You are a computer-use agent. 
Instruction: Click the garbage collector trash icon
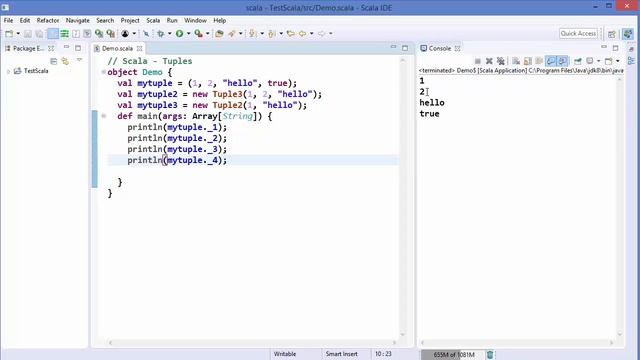[490, 354]
